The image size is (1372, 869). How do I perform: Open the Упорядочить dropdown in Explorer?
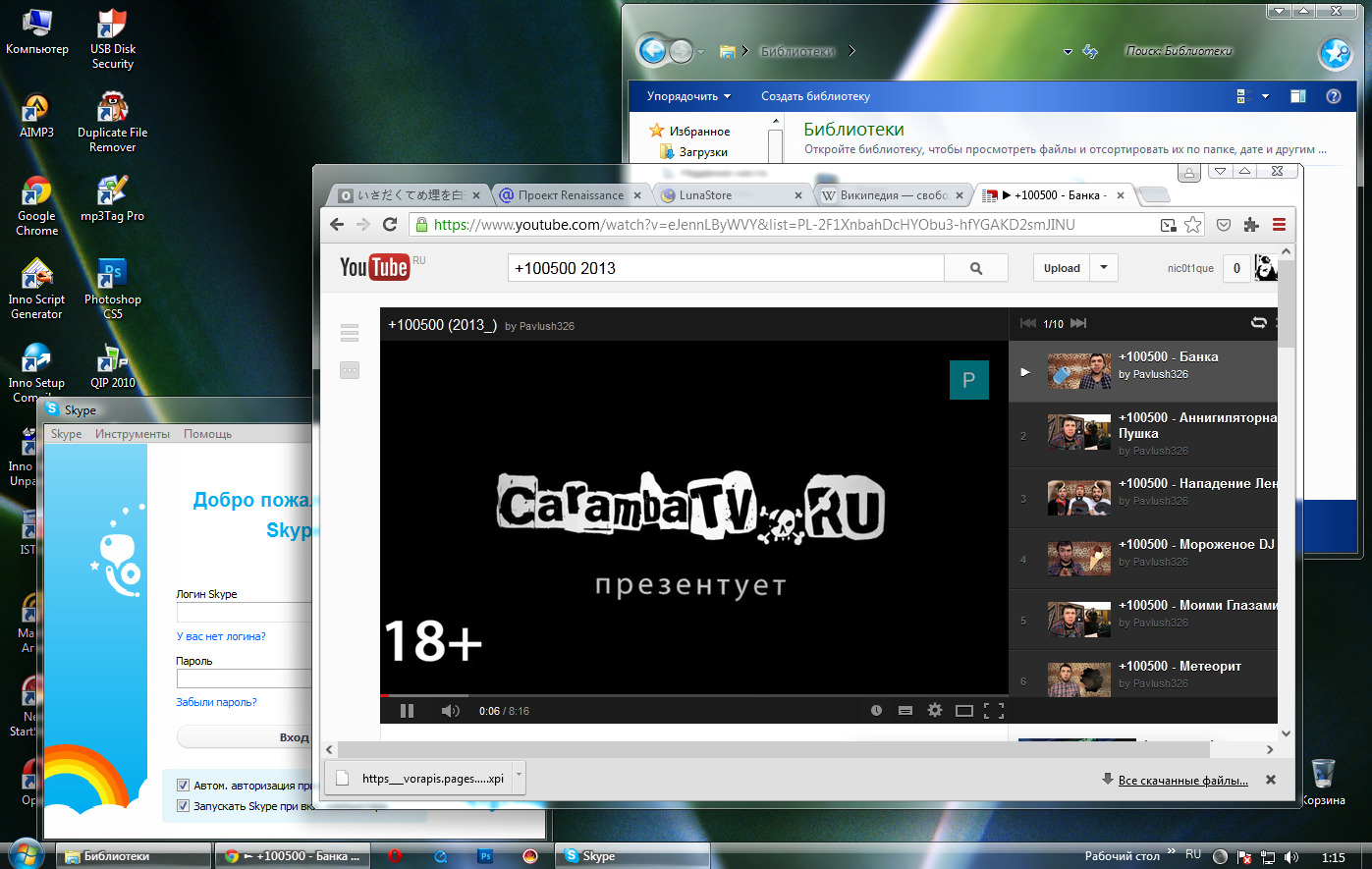tap(688, 96)
